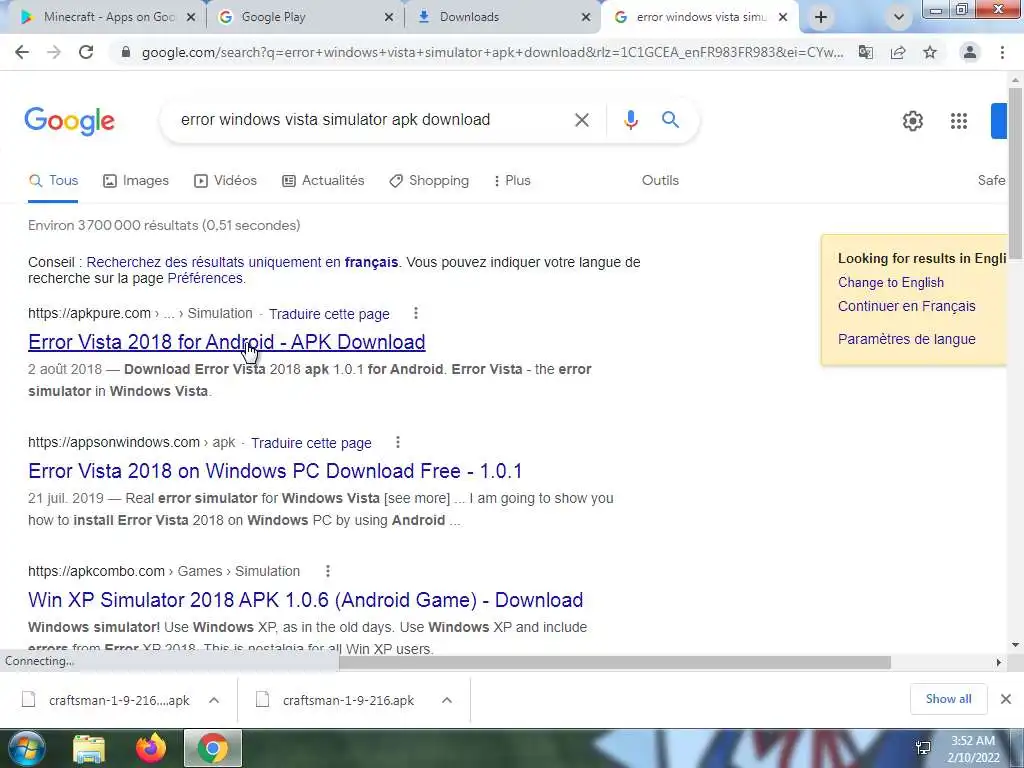The width and height of the screenshot is (1024, 768).
Task: Translate the appsonwindows result page
Action: [x=311, y=443]
